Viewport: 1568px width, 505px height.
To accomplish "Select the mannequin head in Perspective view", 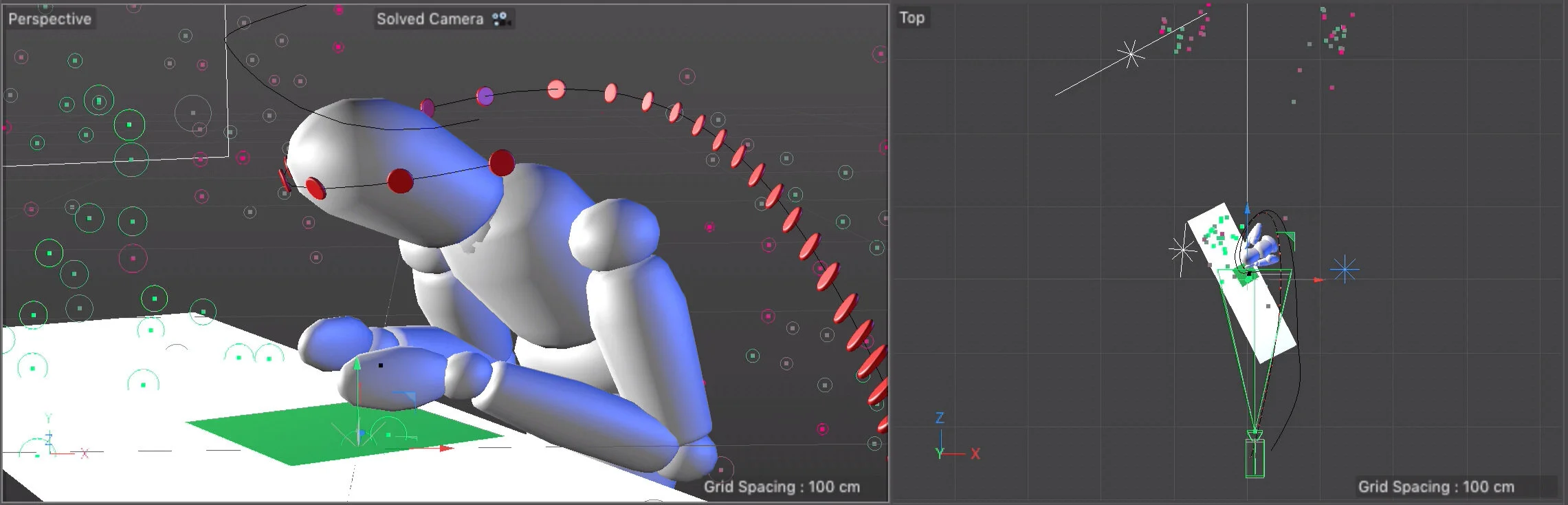I will 395,172.
